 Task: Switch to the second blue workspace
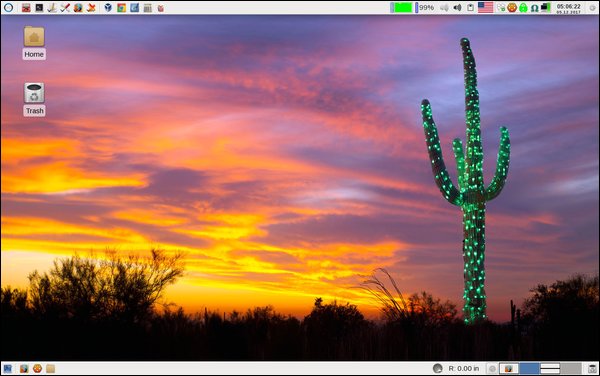click(529, 368)
